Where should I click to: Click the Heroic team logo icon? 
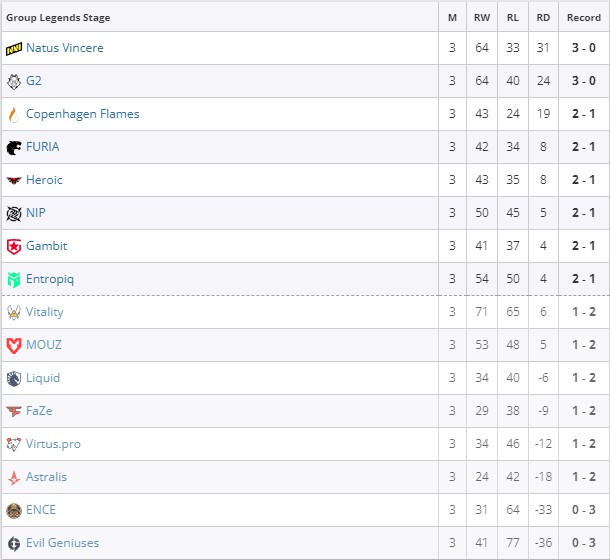pyautogui.click(x=13, y=180)
